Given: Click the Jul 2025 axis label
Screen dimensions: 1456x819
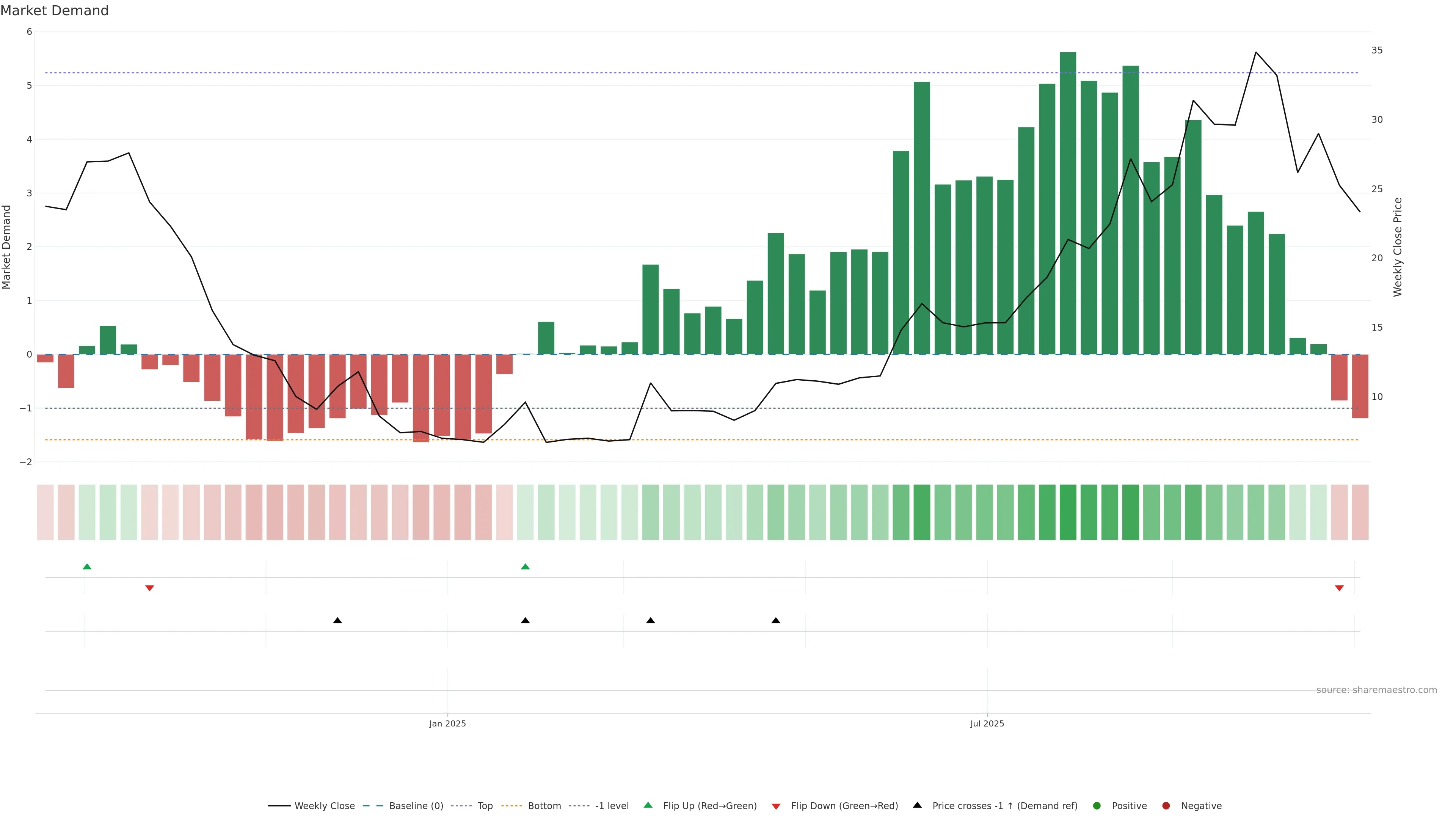Looking at the screenshot, I should click(x=987, y=723).
